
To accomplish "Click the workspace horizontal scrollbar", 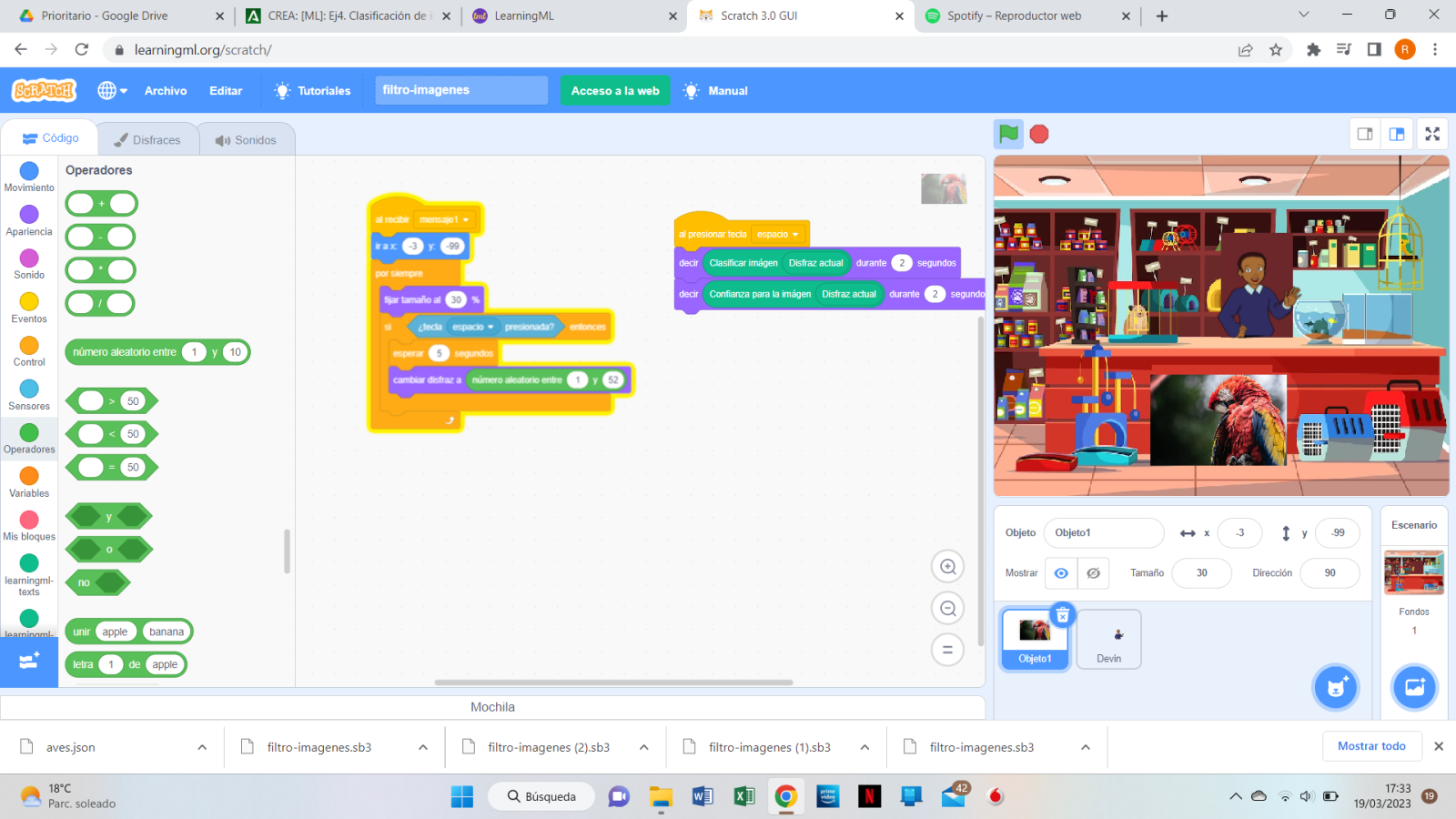I will click(613, 682).
